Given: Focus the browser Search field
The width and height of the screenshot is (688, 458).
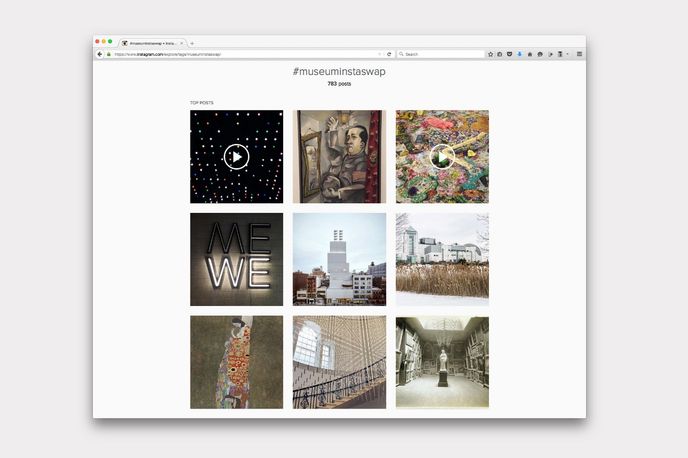Looking at the screenshot, I should coord(442,54).
